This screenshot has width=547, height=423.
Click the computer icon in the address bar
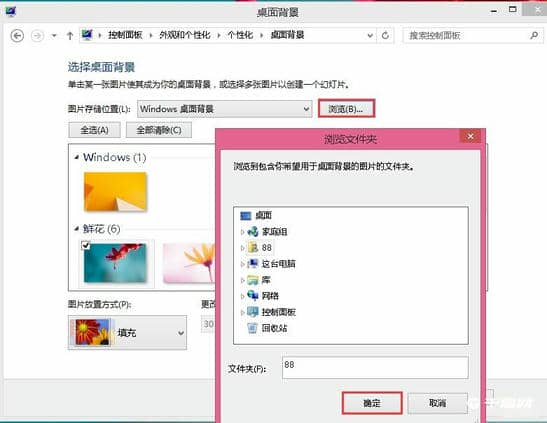tap(87, 35)
